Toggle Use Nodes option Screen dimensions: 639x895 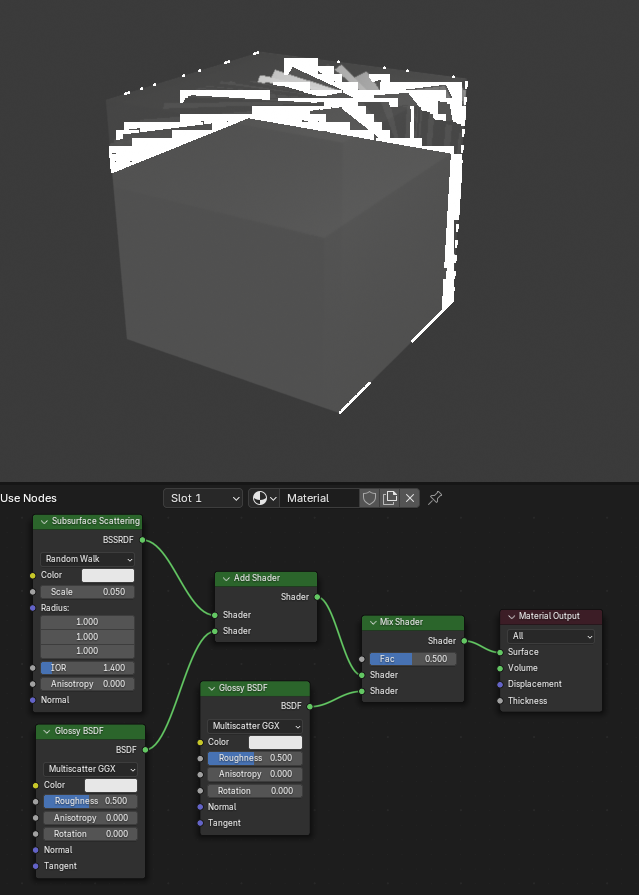(x=29, y=498)
